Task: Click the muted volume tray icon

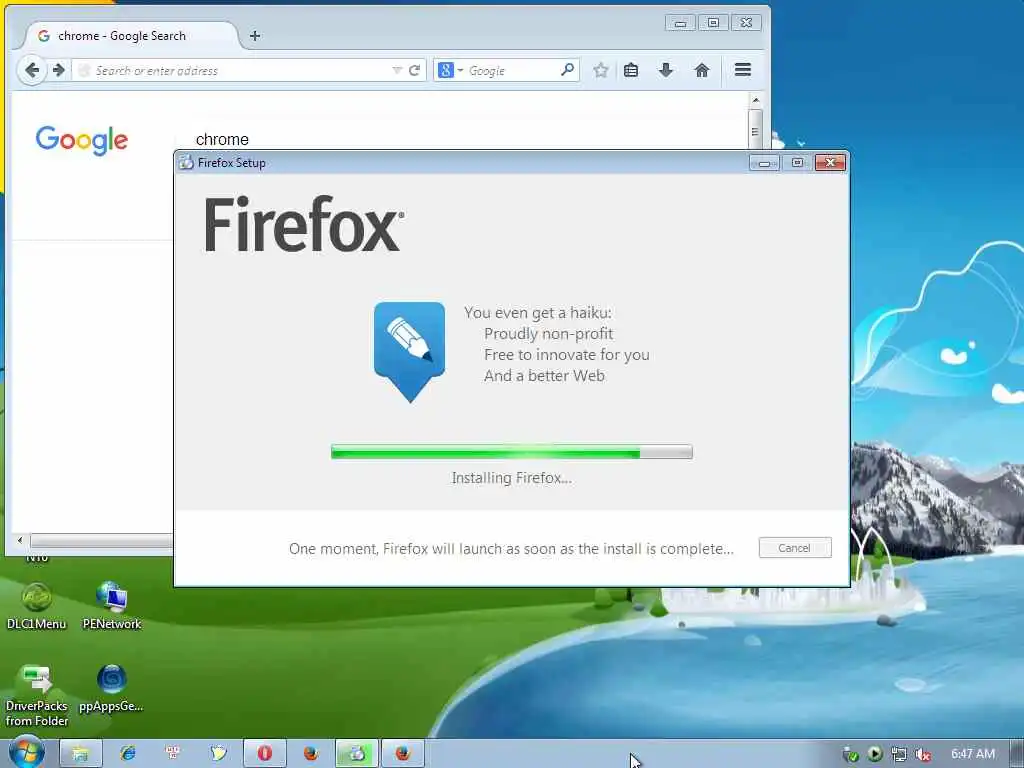Action: pos(923,754)
